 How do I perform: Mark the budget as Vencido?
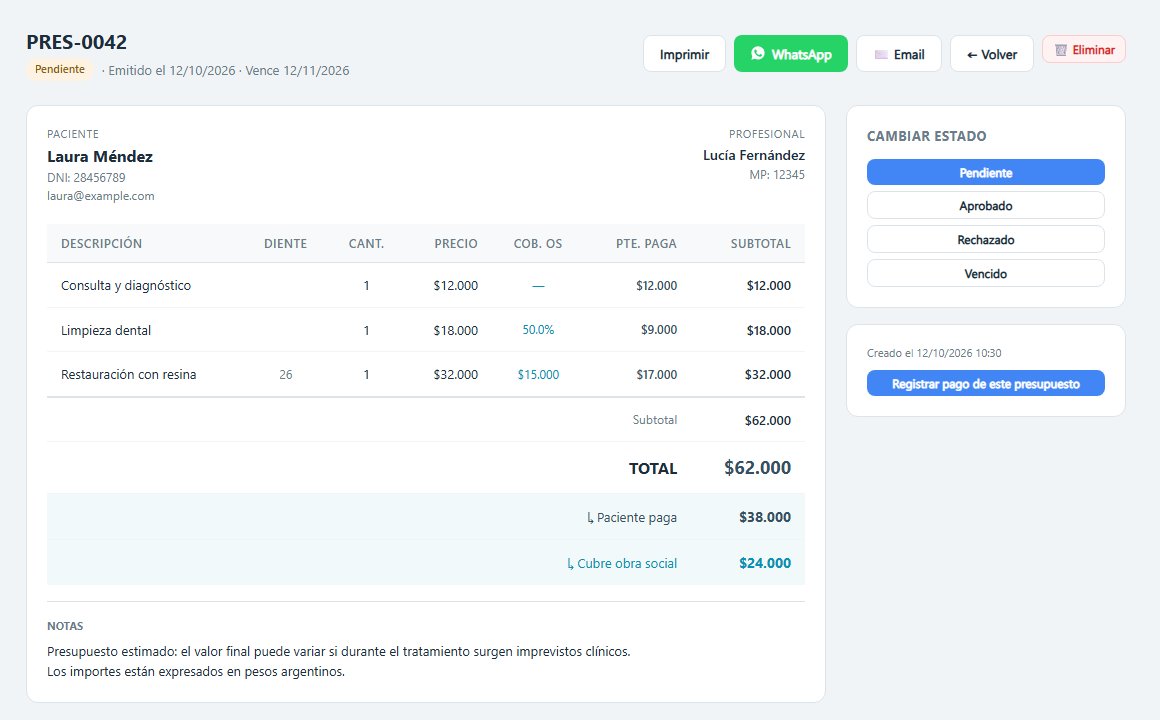click(x=985, y=274)
